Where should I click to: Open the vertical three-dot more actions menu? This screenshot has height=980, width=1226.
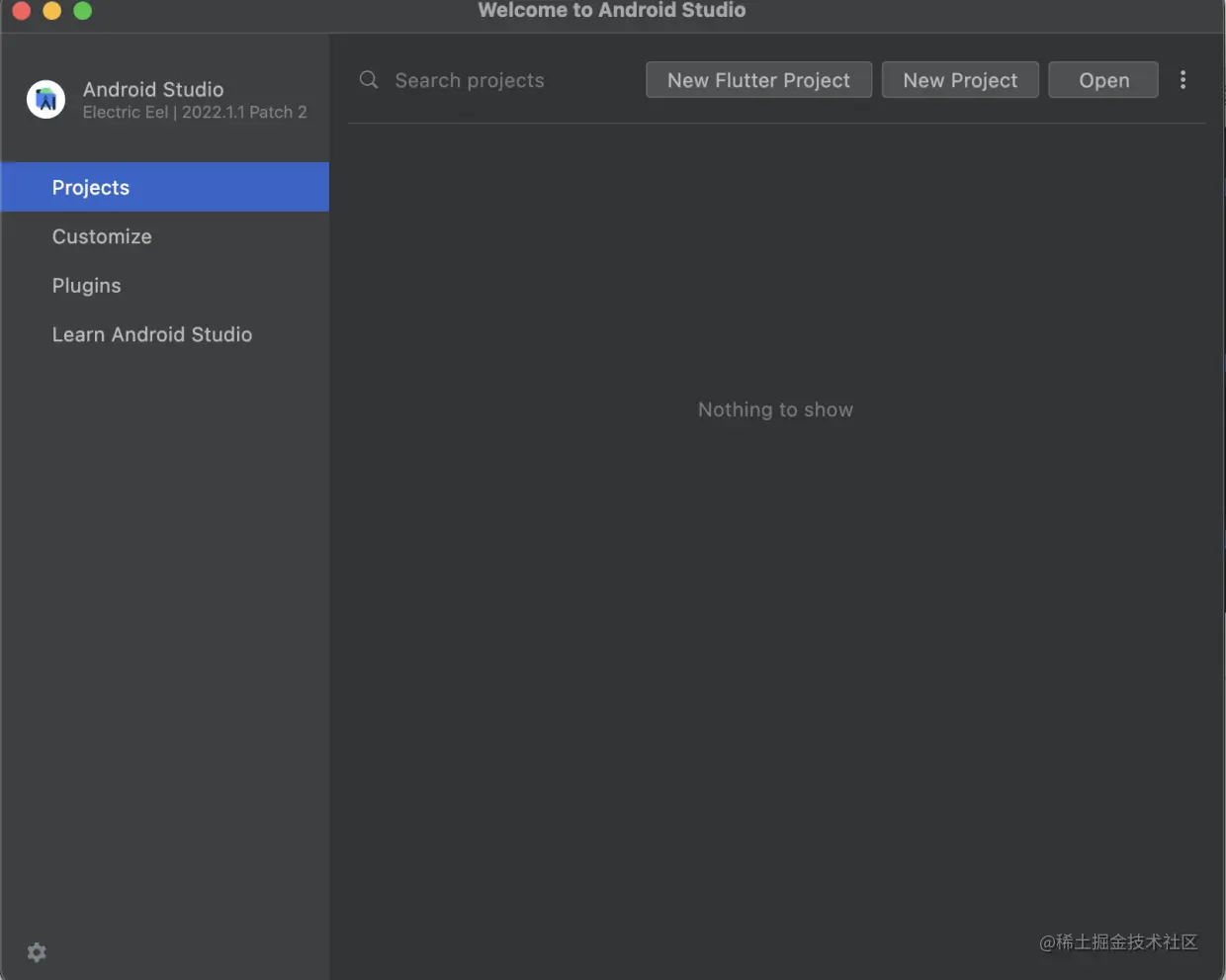pos(1182,80)
